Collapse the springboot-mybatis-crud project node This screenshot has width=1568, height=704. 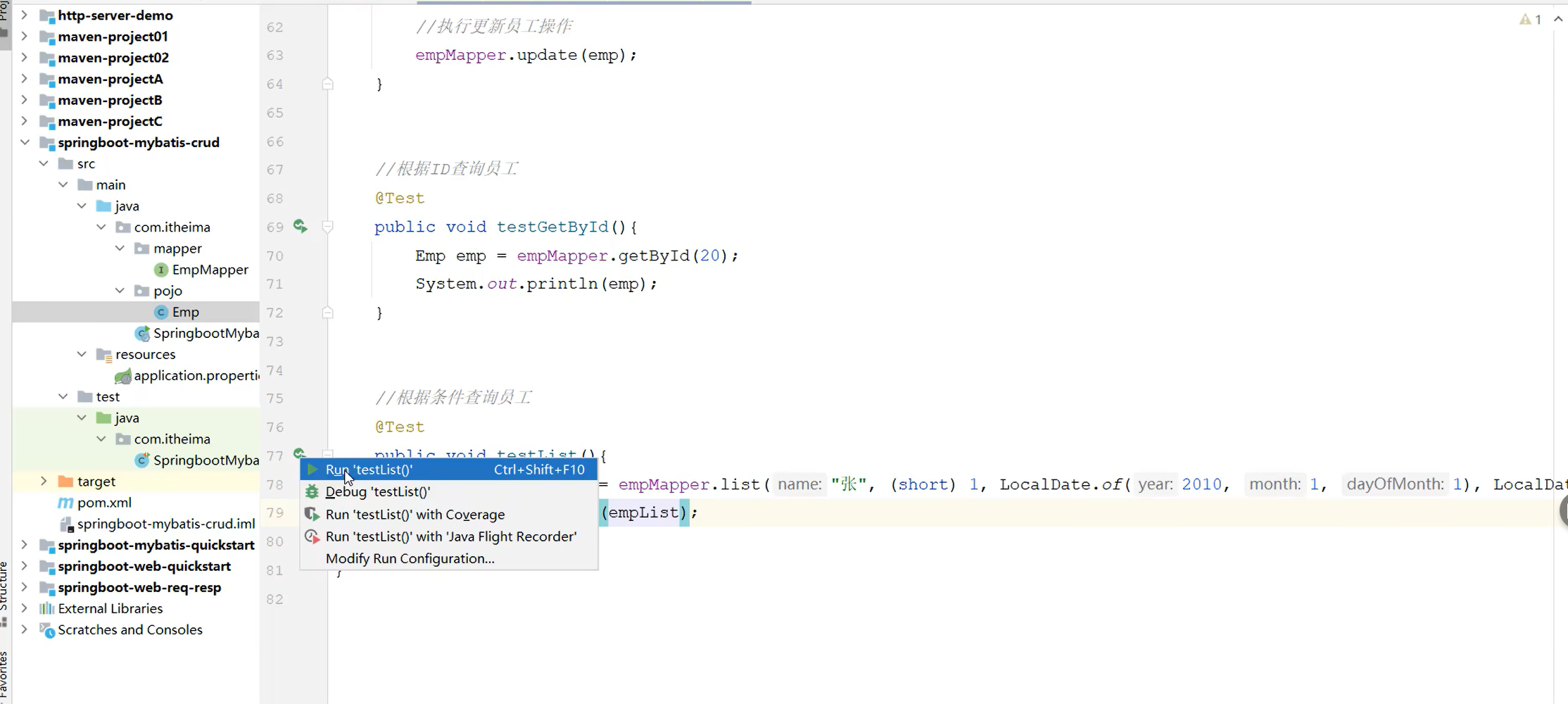tap(25, 142)
